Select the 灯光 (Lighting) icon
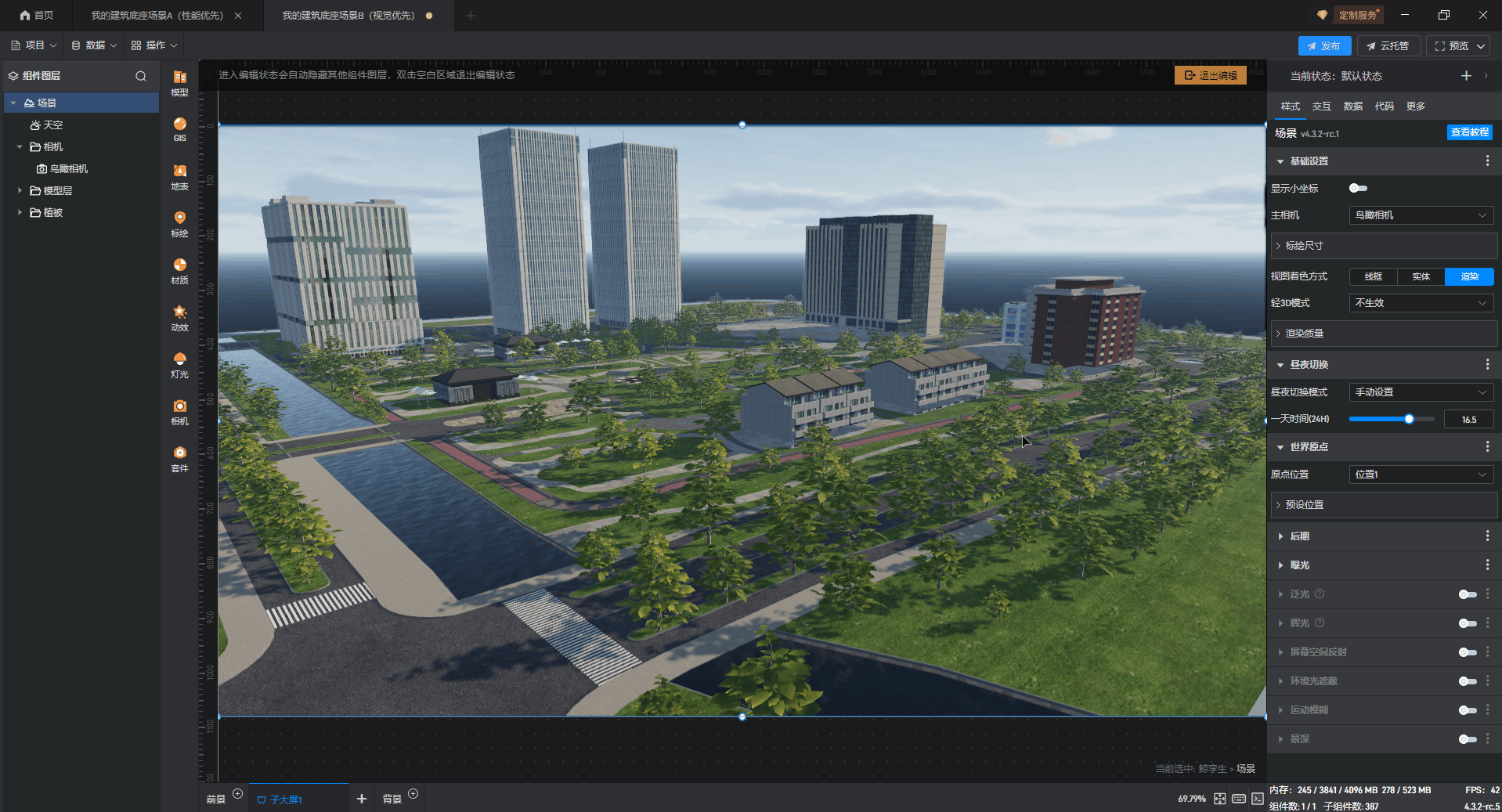Viewport: 1502px width, 812px height. (x=179, y=364)
